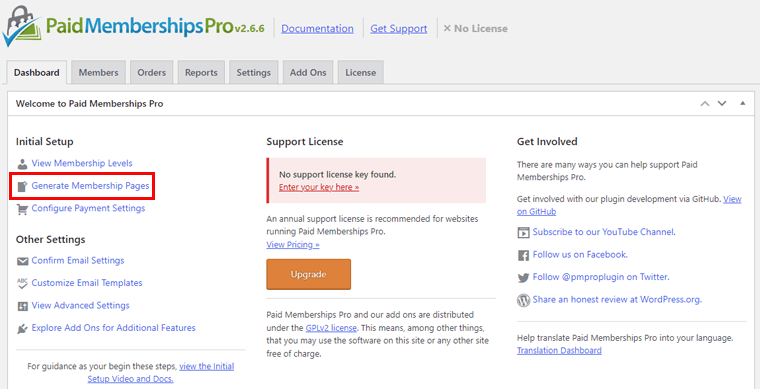Click the Facebook icon in Get Involved
This screenshot has height=389, width=760.
pos(523,255)
